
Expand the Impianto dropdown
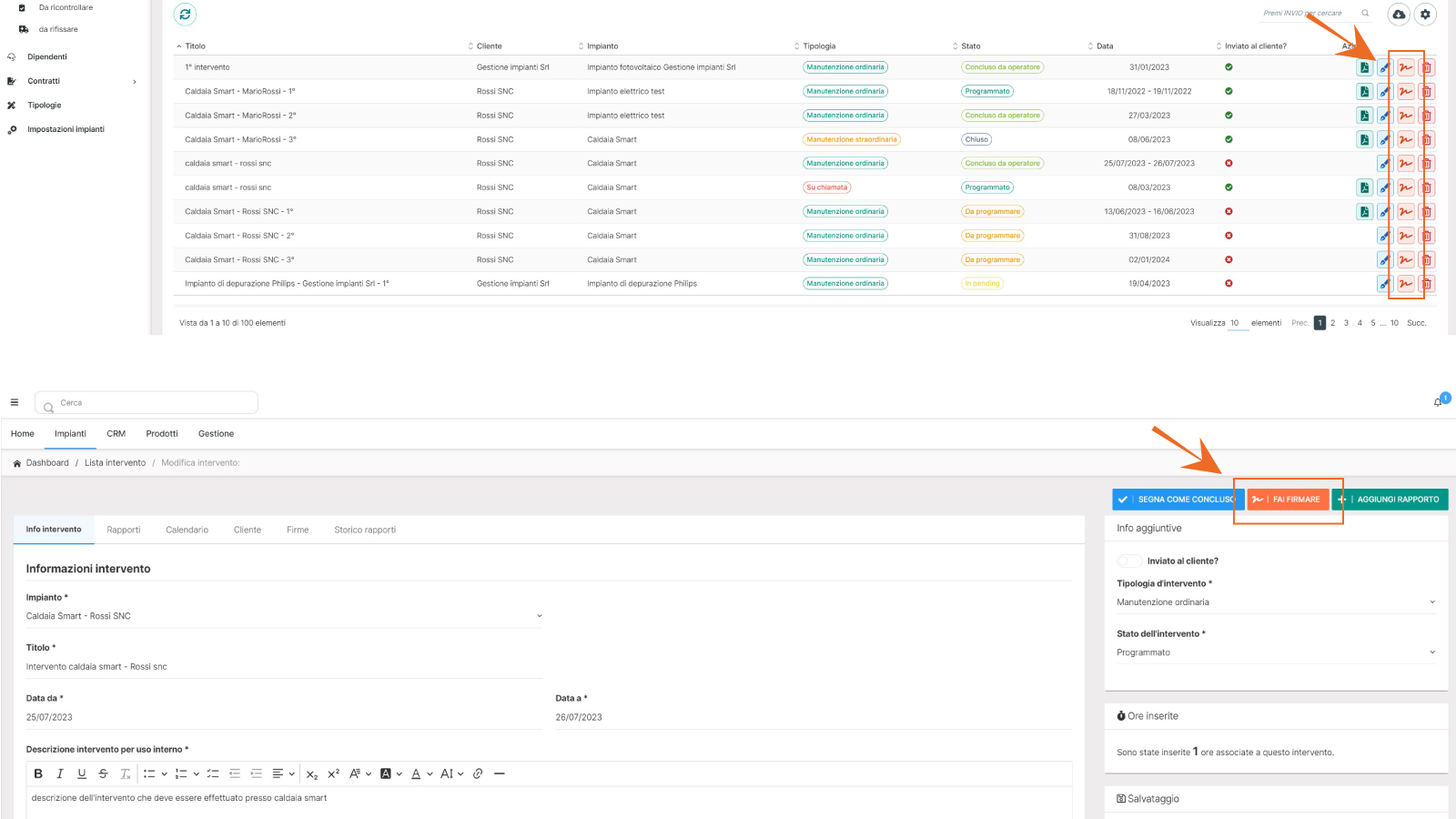coord(283,616)
